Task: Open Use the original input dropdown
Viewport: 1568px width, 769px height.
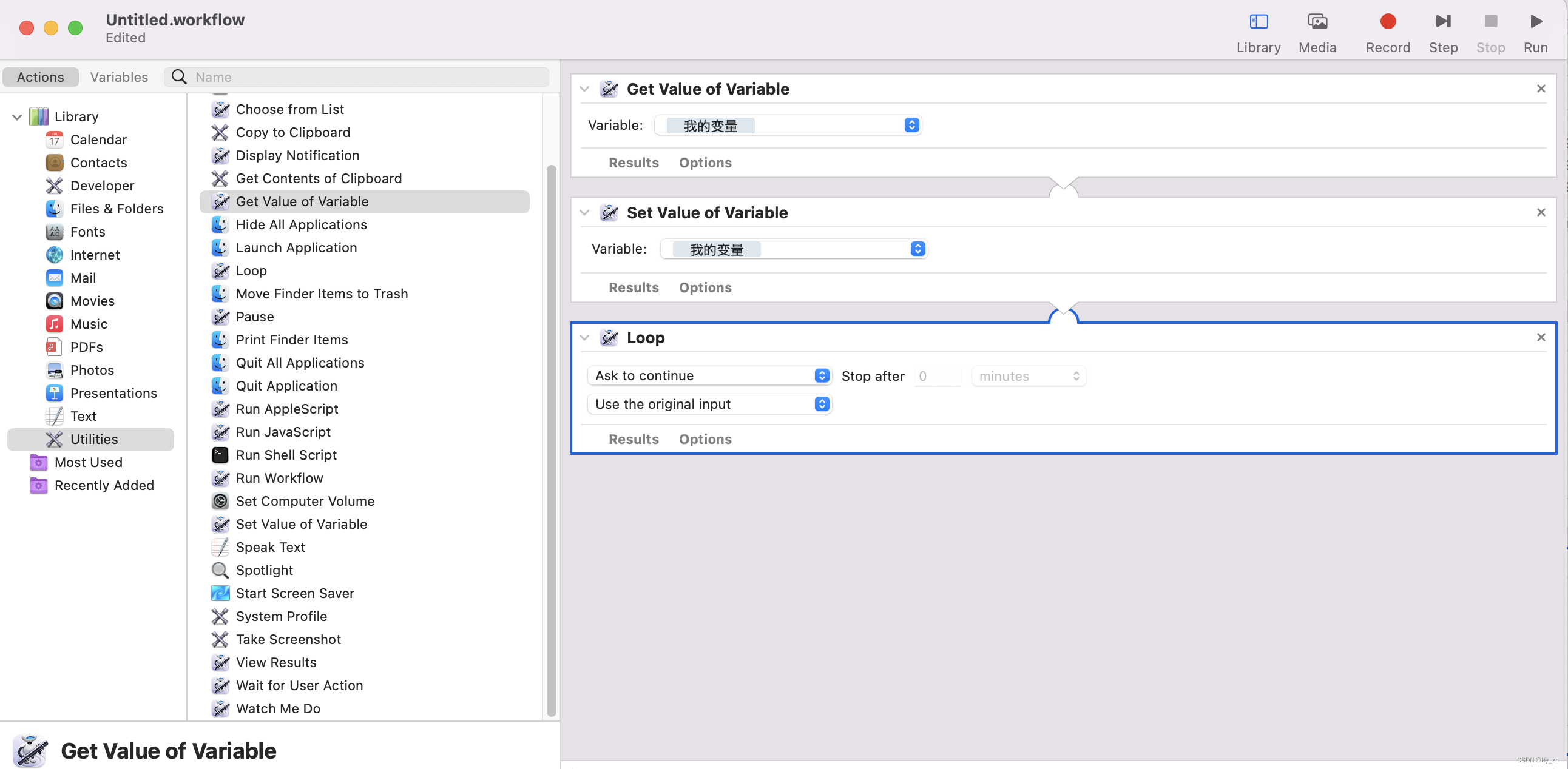Action: point(710,404)
